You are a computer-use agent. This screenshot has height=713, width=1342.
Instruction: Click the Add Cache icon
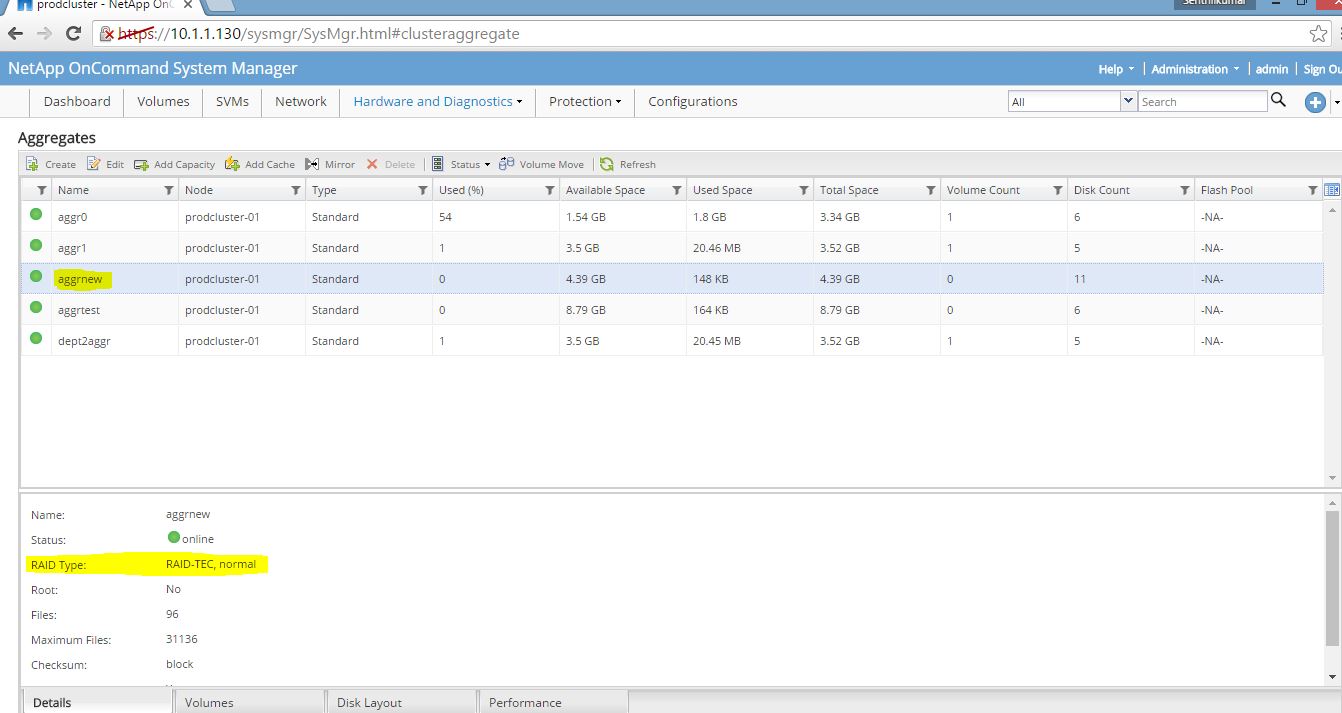coord(232,163)
